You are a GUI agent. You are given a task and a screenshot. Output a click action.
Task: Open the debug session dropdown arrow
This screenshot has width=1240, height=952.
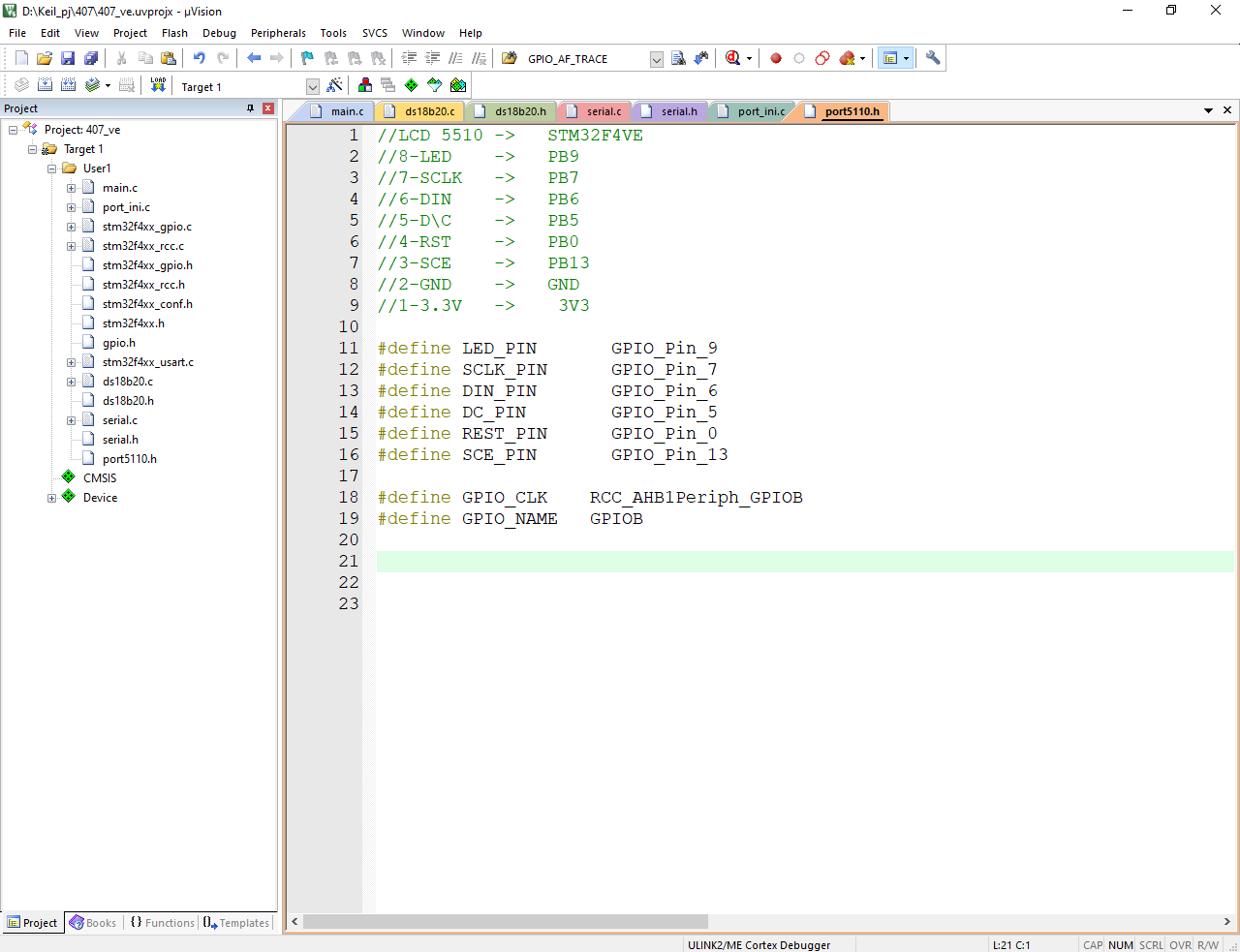[749, 58]
